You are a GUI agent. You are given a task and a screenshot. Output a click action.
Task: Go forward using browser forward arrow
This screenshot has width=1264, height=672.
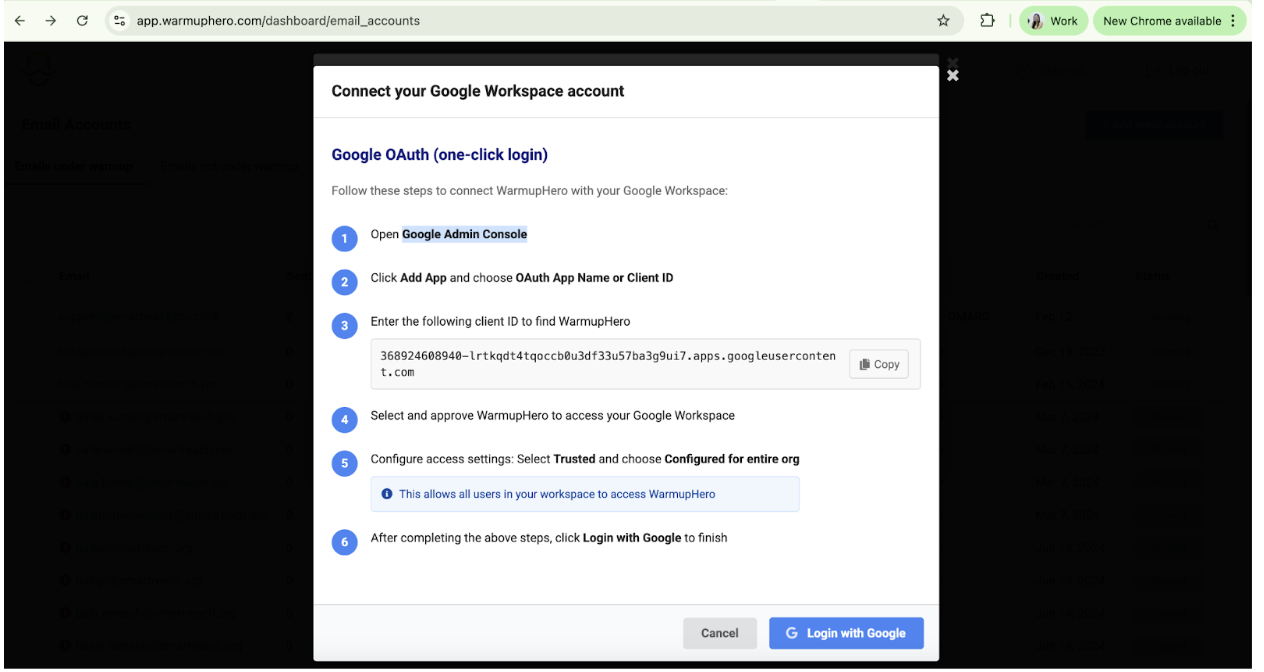[x=51, y=20]
